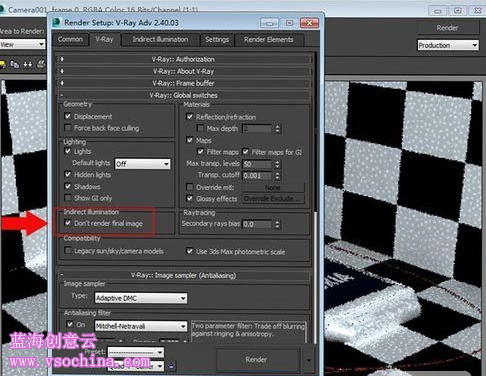486x376 pixels.
Task: Click Transp. cutoff value field
Action: pyautogui.click(x=257, y=176)
